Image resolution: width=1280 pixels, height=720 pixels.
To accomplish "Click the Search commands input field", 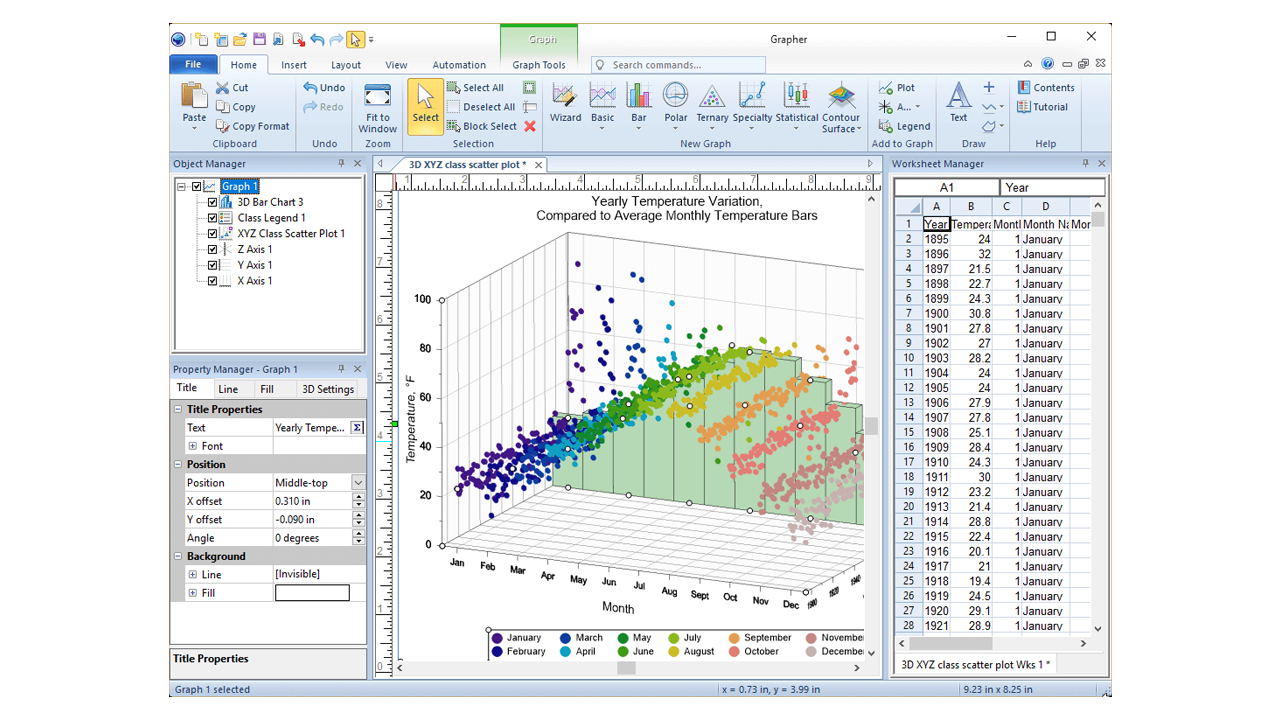I will click(x=685, y=65).
